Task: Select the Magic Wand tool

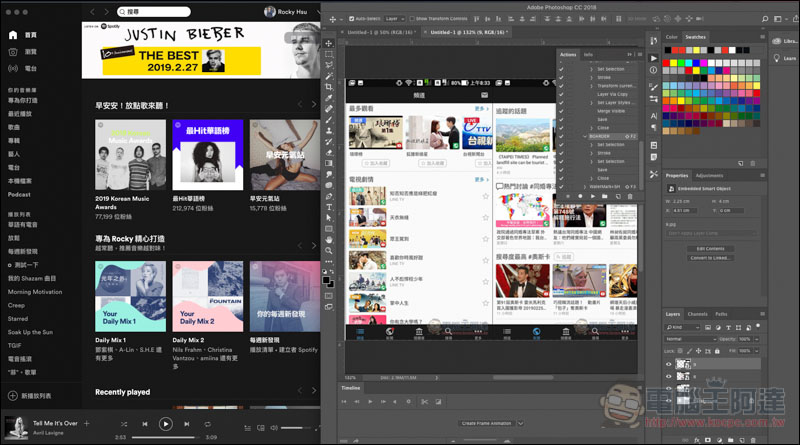Action: [329, 76]
